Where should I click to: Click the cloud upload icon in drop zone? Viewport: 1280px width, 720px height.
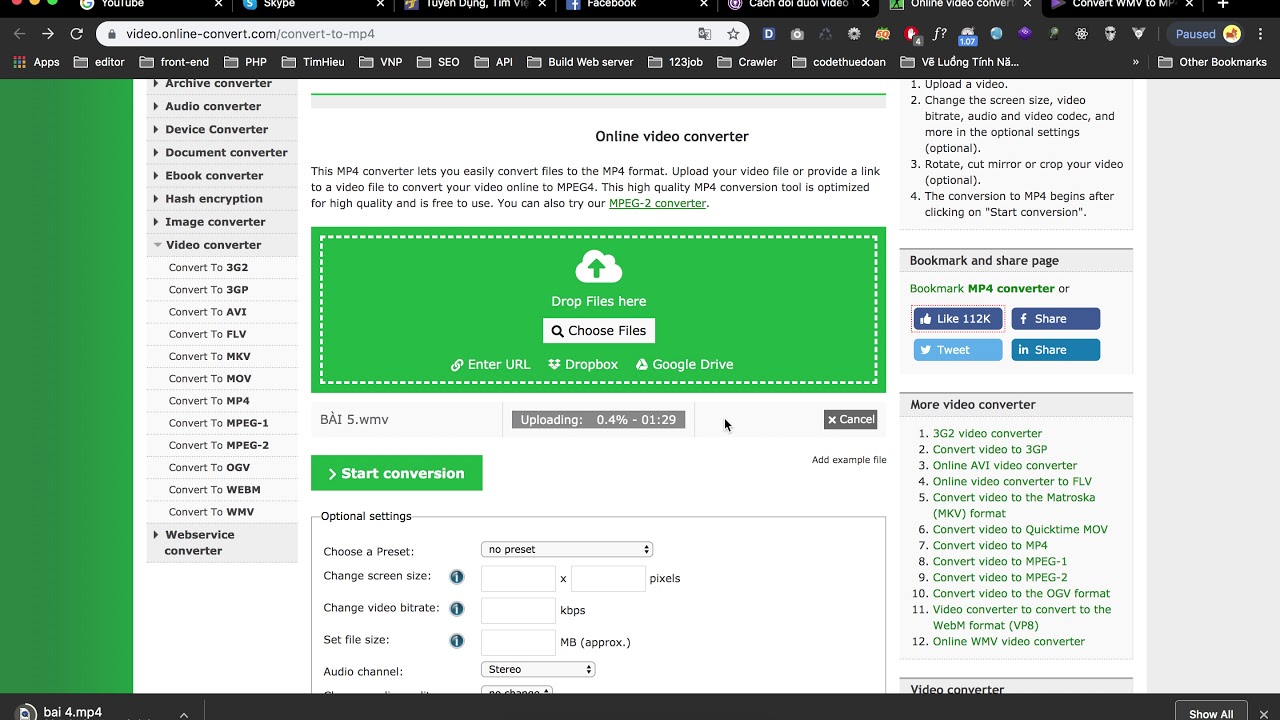598,267
